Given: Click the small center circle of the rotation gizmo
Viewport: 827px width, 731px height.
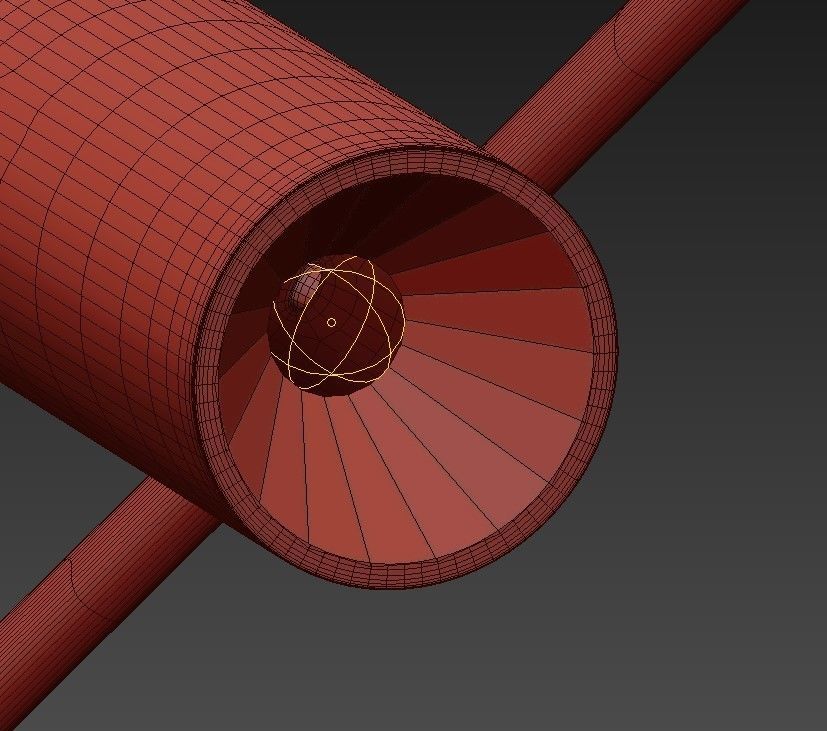Looking at the screenshot, I should 331,322.
